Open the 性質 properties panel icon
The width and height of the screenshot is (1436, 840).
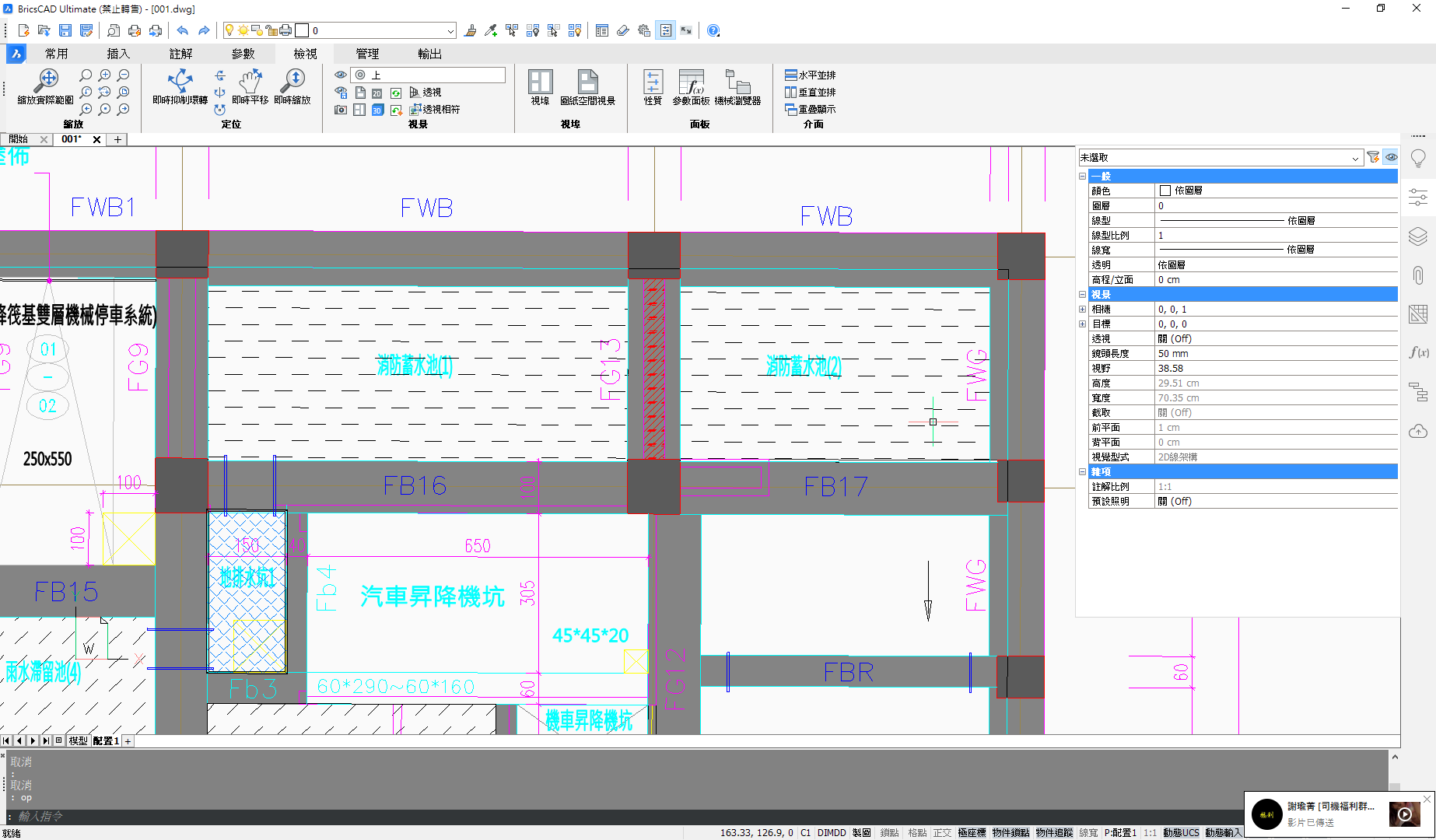(x=653, y=82)
